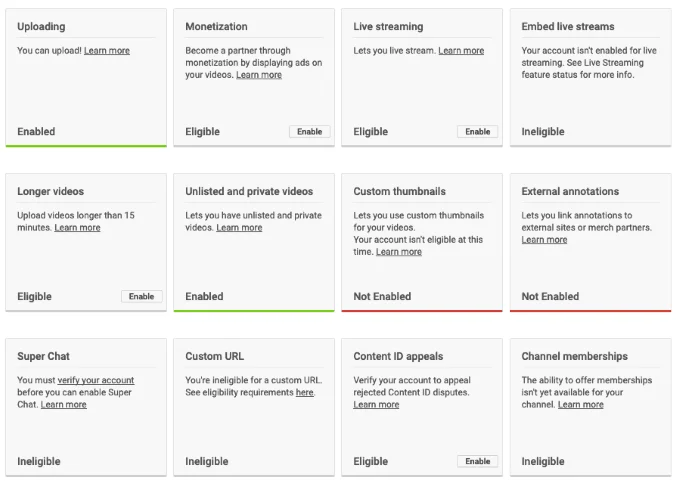Open Learn more link in Live streaming
Screen dimensions: 680x484
[461, 51]
